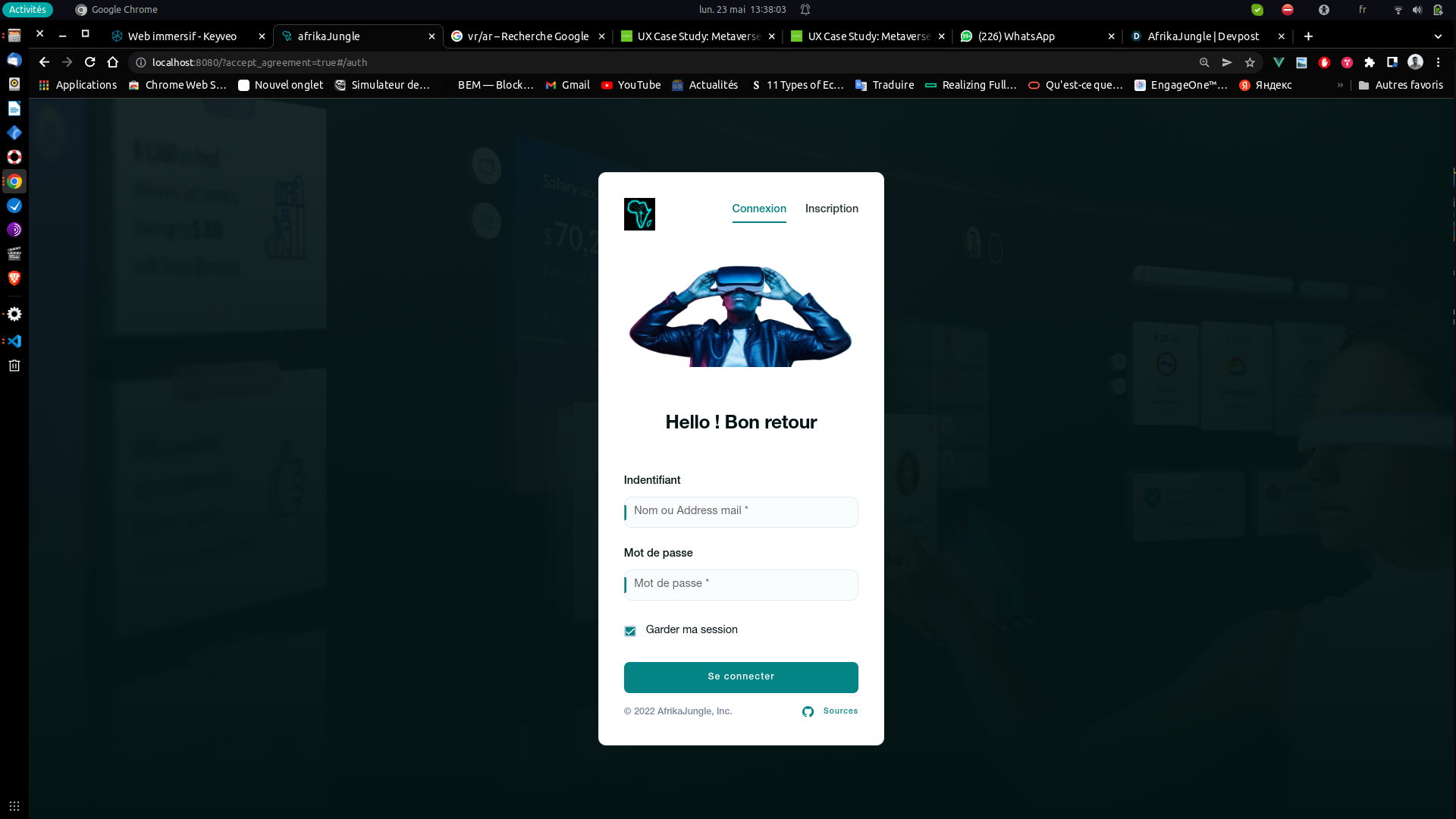Expand hidden bookmarks with double chevron
This screenshot has width=1456, height=819.
(1340, 85)
